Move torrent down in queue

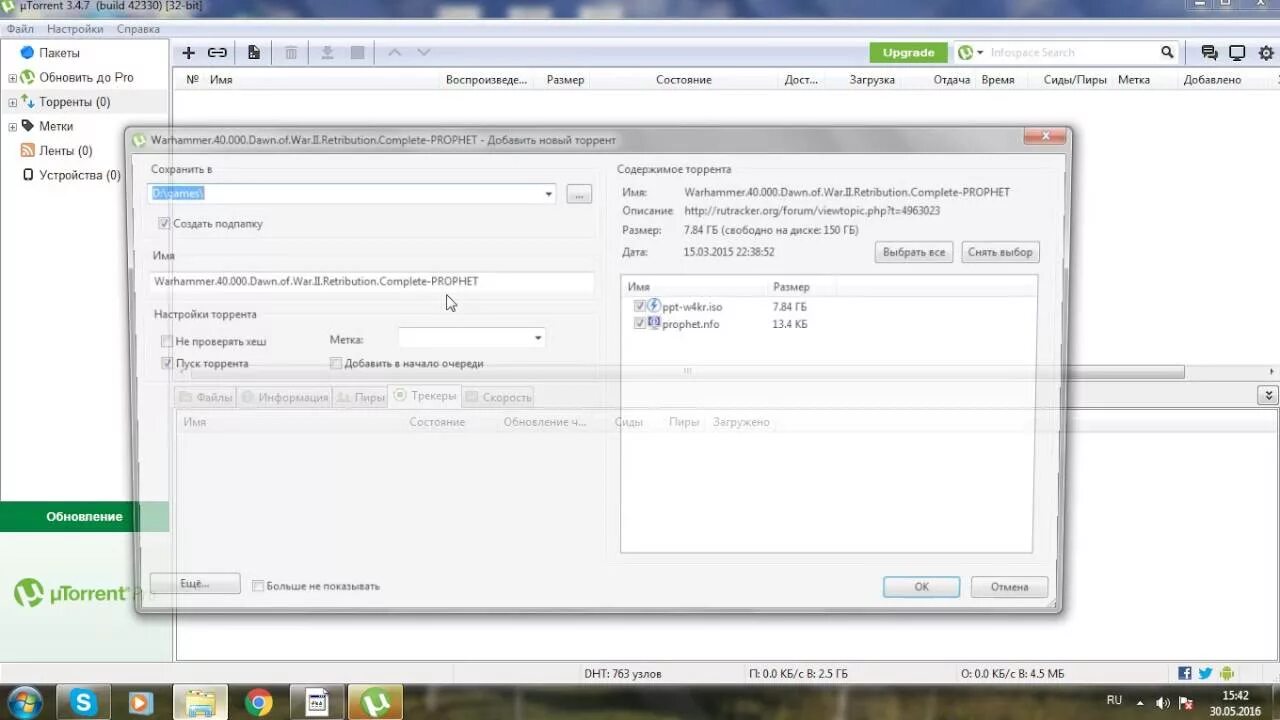coord(424,52)
